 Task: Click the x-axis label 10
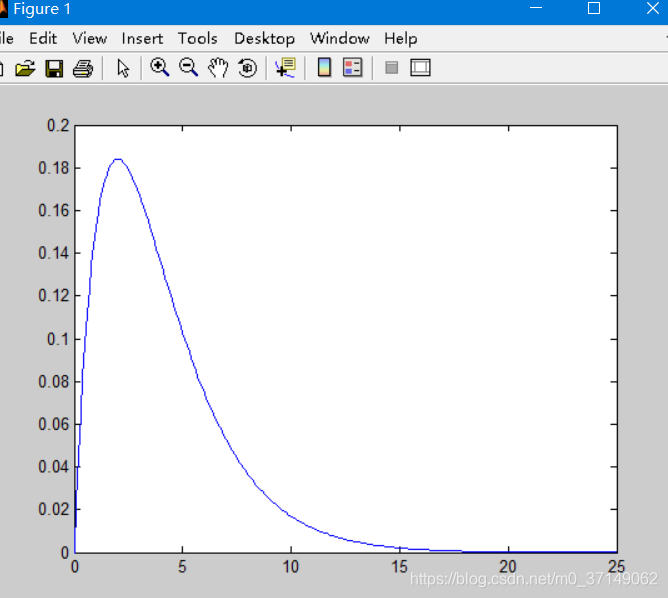click(x=291, y=567)
